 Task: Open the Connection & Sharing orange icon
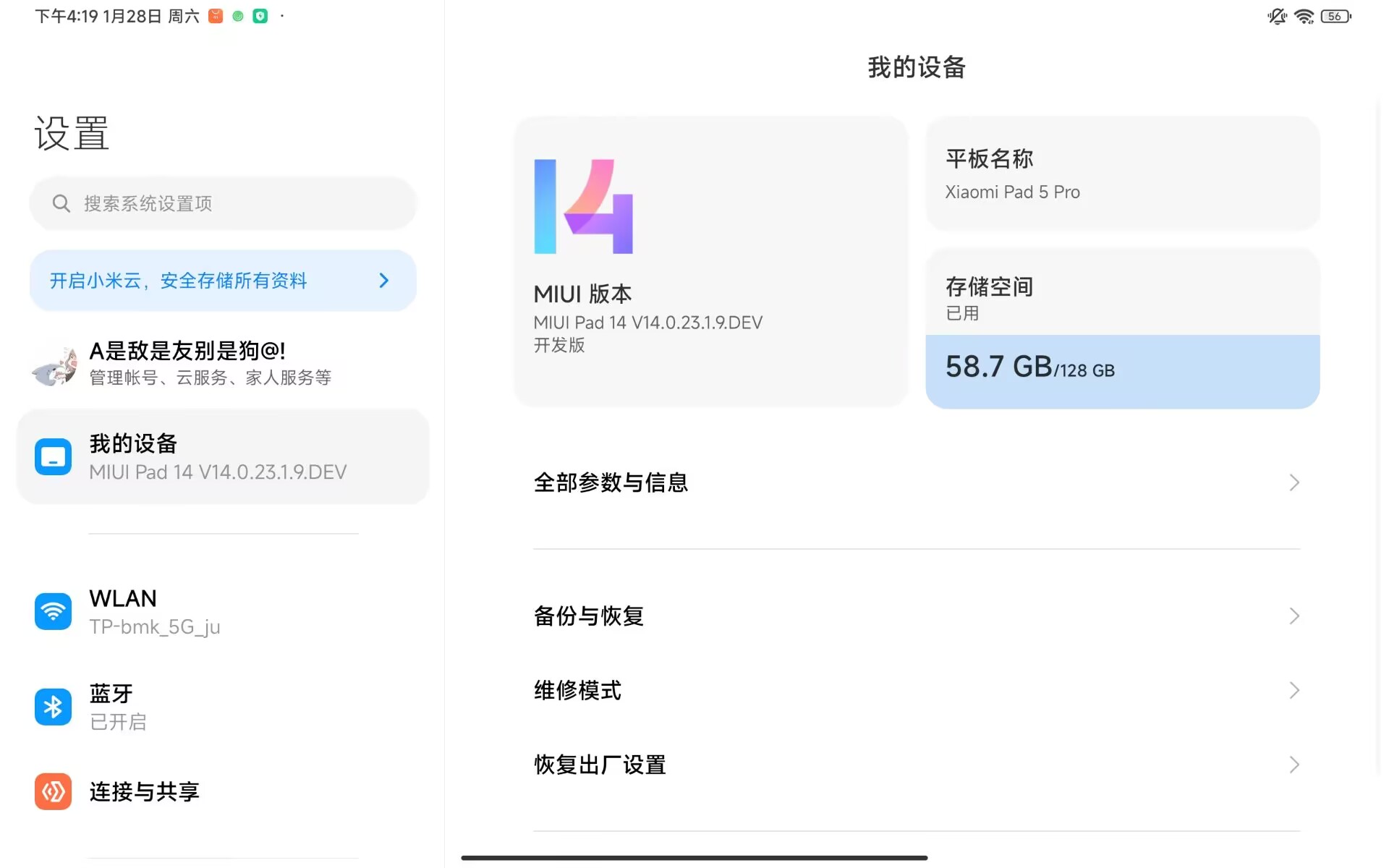(x=53, y=791)
